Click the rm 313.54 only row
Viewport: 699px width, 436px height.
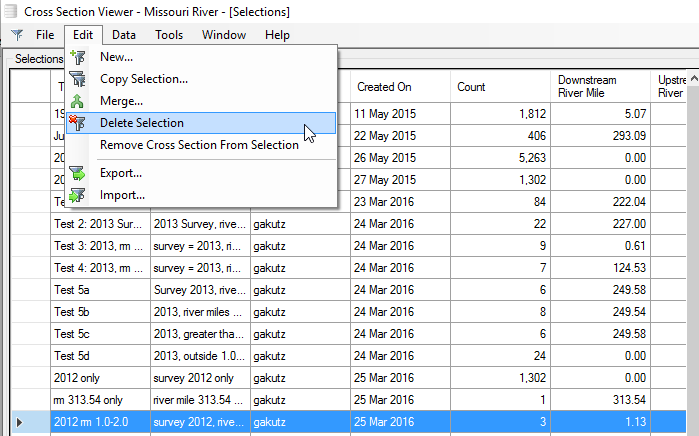tap(98, 399)
